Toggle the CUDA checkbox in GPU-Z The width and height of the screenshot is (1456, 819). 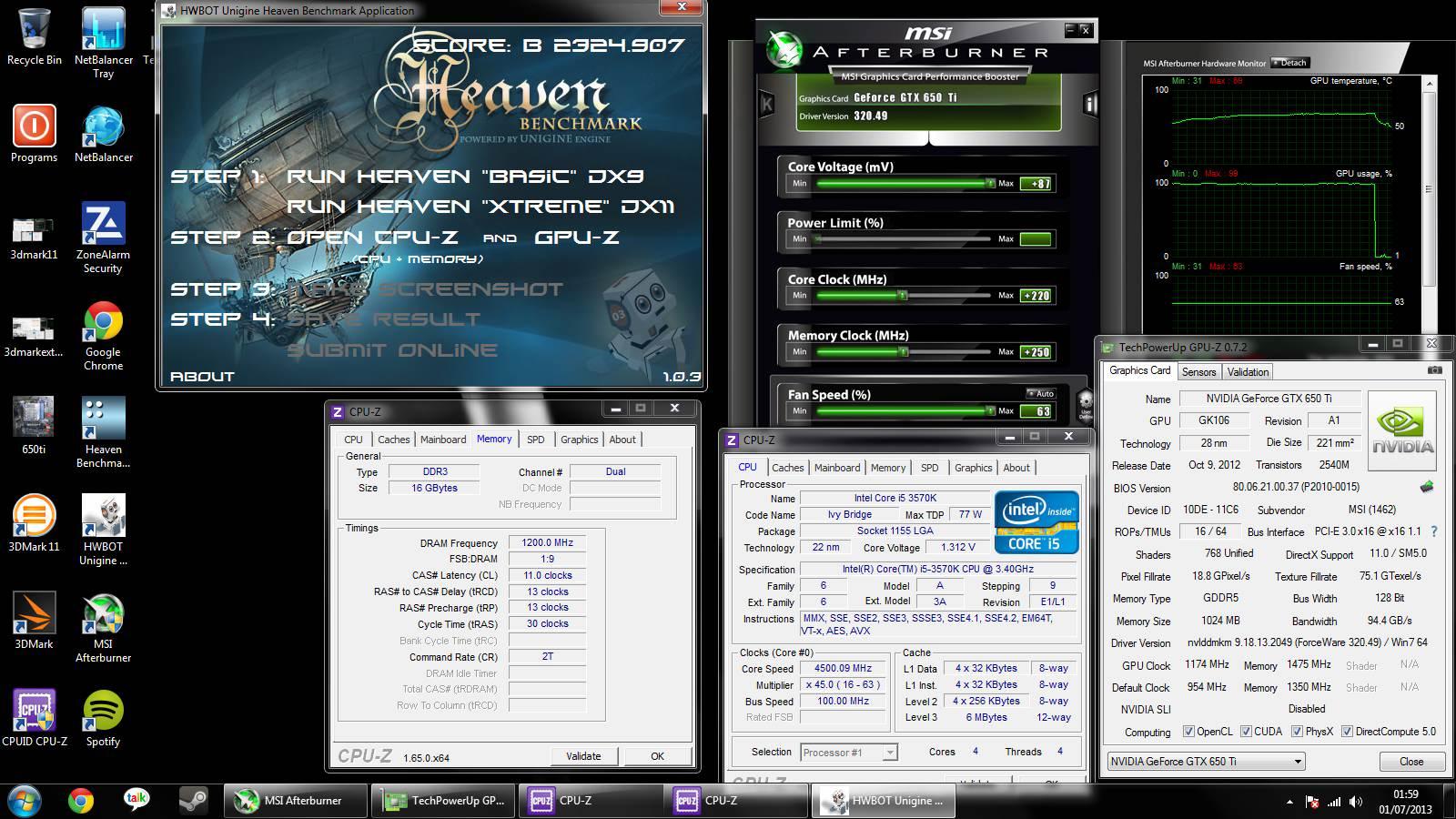(x=1246, y=732)
